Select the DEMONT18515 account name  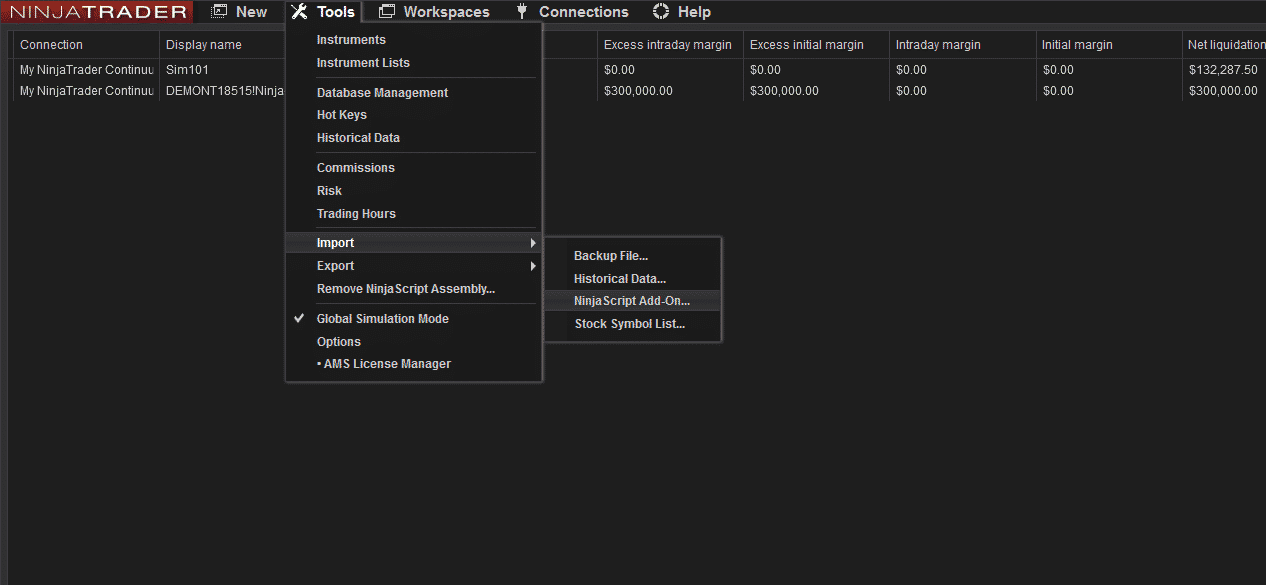[225, 91]
